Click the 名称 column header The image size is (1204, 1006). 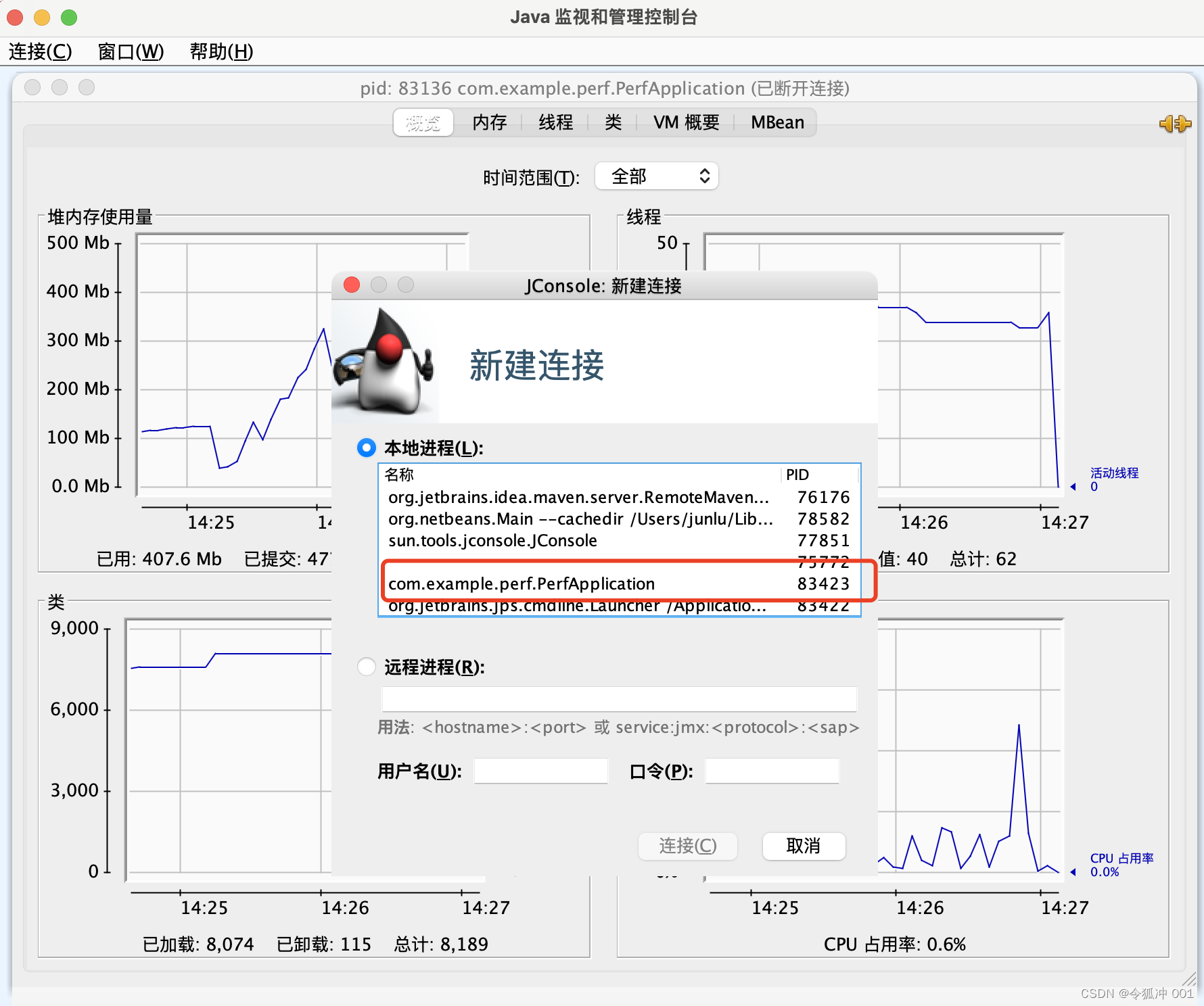point(579,475)
